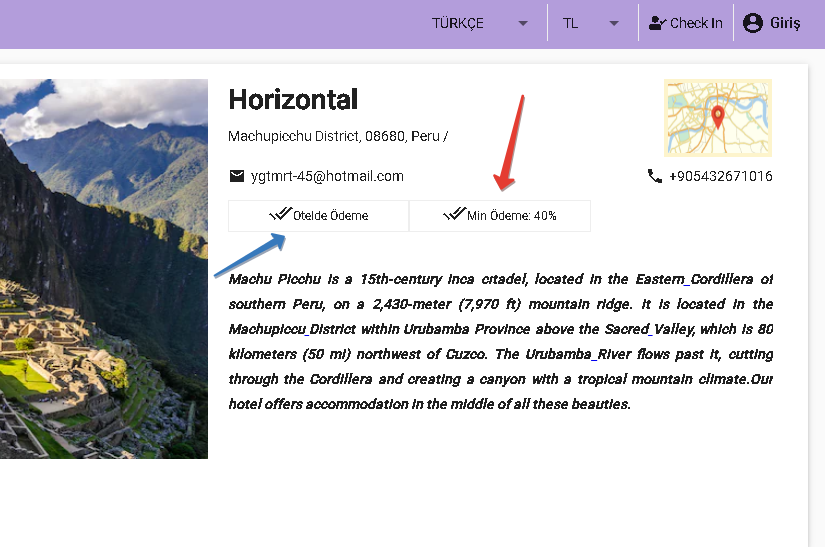
Task: Click the TL dropdown arrow
Action: click(614, 23)
